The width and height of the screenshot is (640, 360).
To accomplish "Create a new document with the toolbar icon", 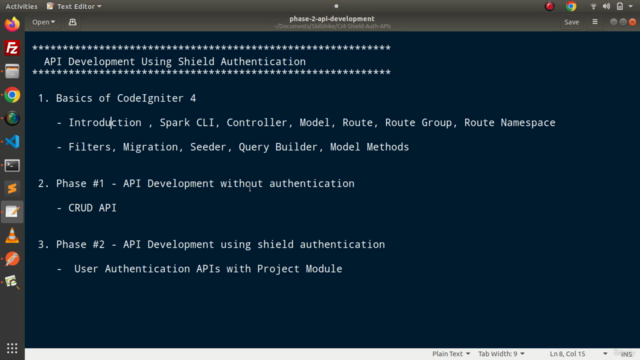I will [72, 22].
